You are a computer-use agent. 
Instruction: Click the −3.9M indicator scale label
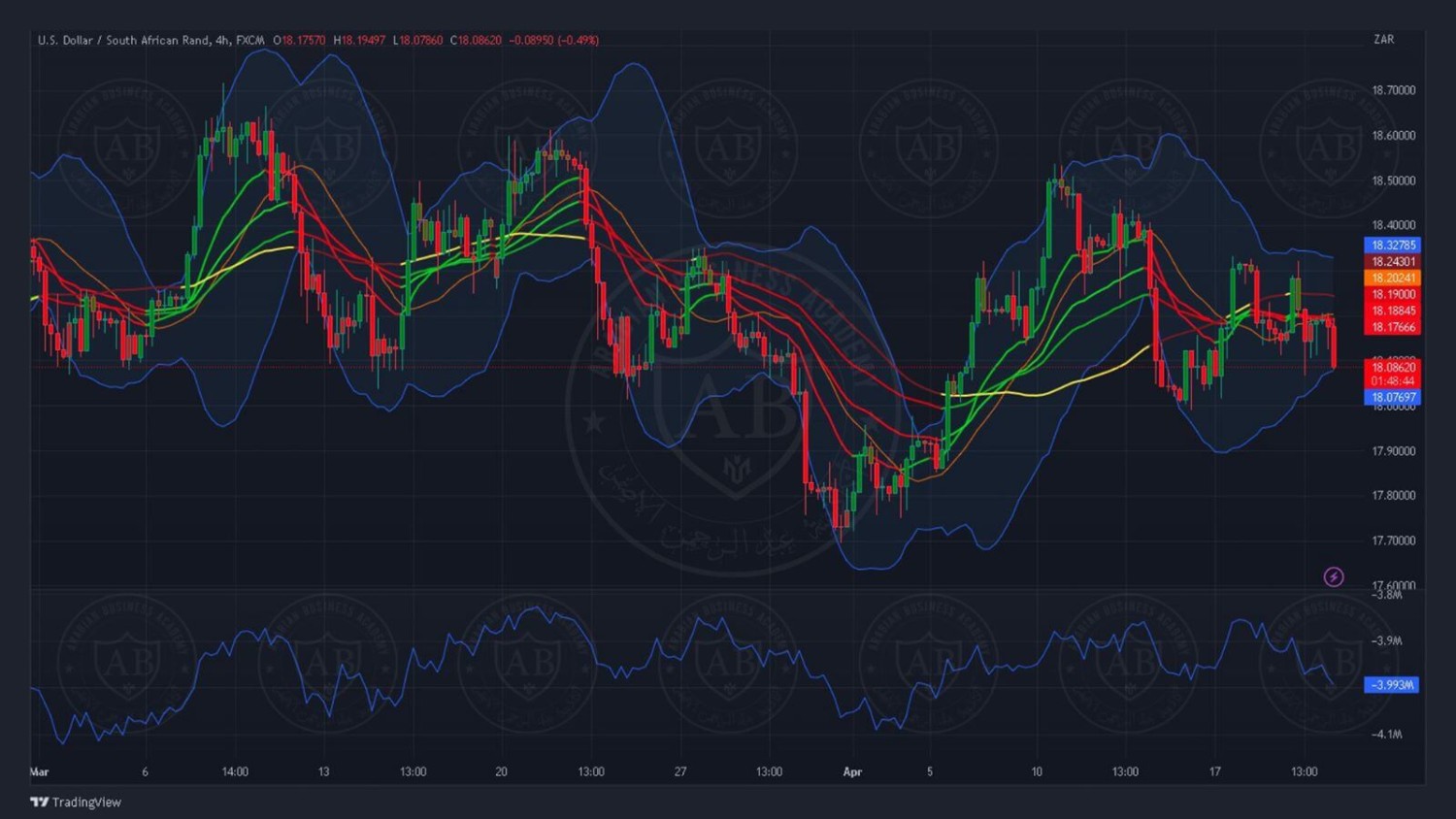[1387, 640]
